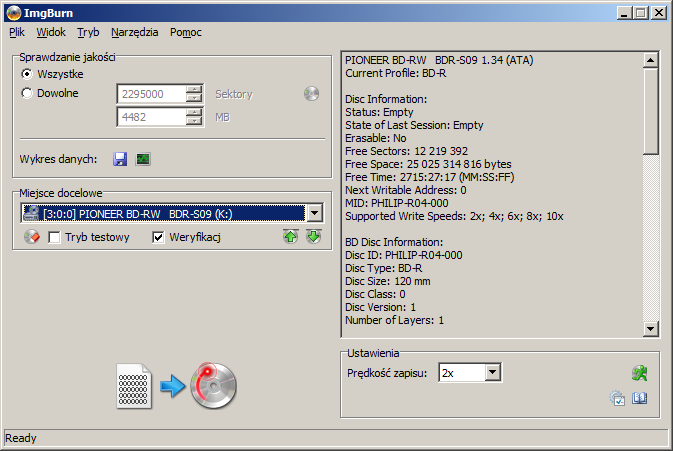This screenshot has height=451, width=673.
Task: Click the gear with checkmark settings icon
Action: click(617, 398)
